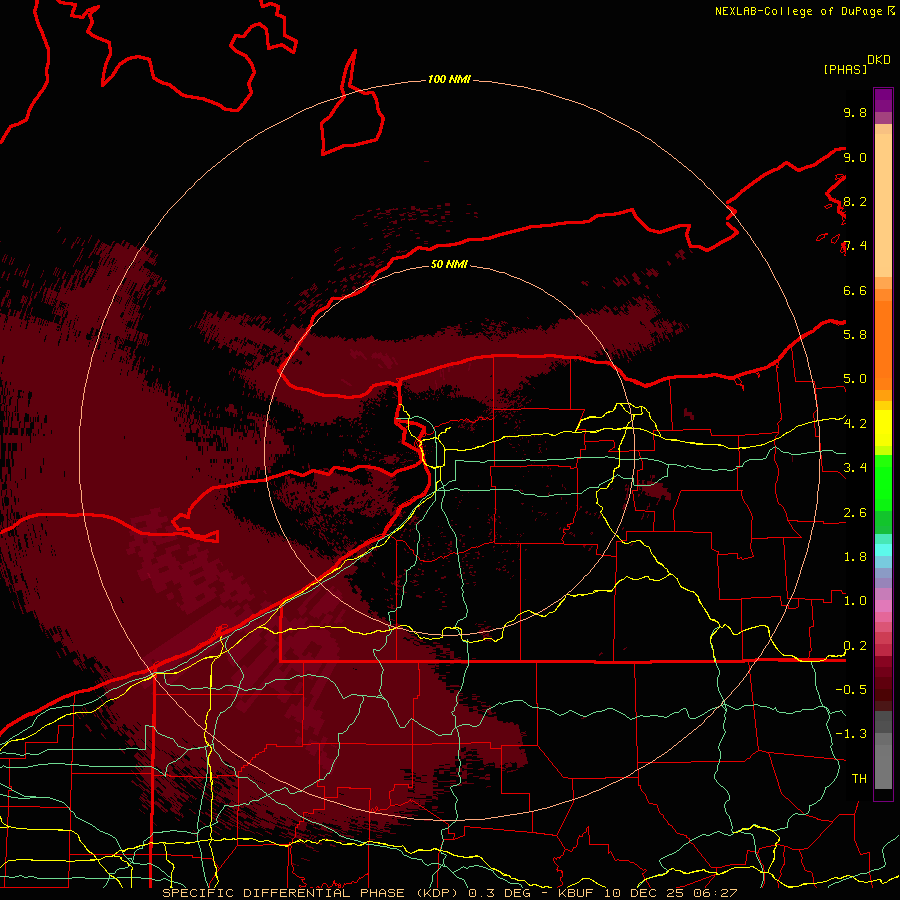The height and width of the screenshot is (900, 900).
Task: Click the purple segment atop the color scale
Action: pyautogui.click(x=883, y=100)
